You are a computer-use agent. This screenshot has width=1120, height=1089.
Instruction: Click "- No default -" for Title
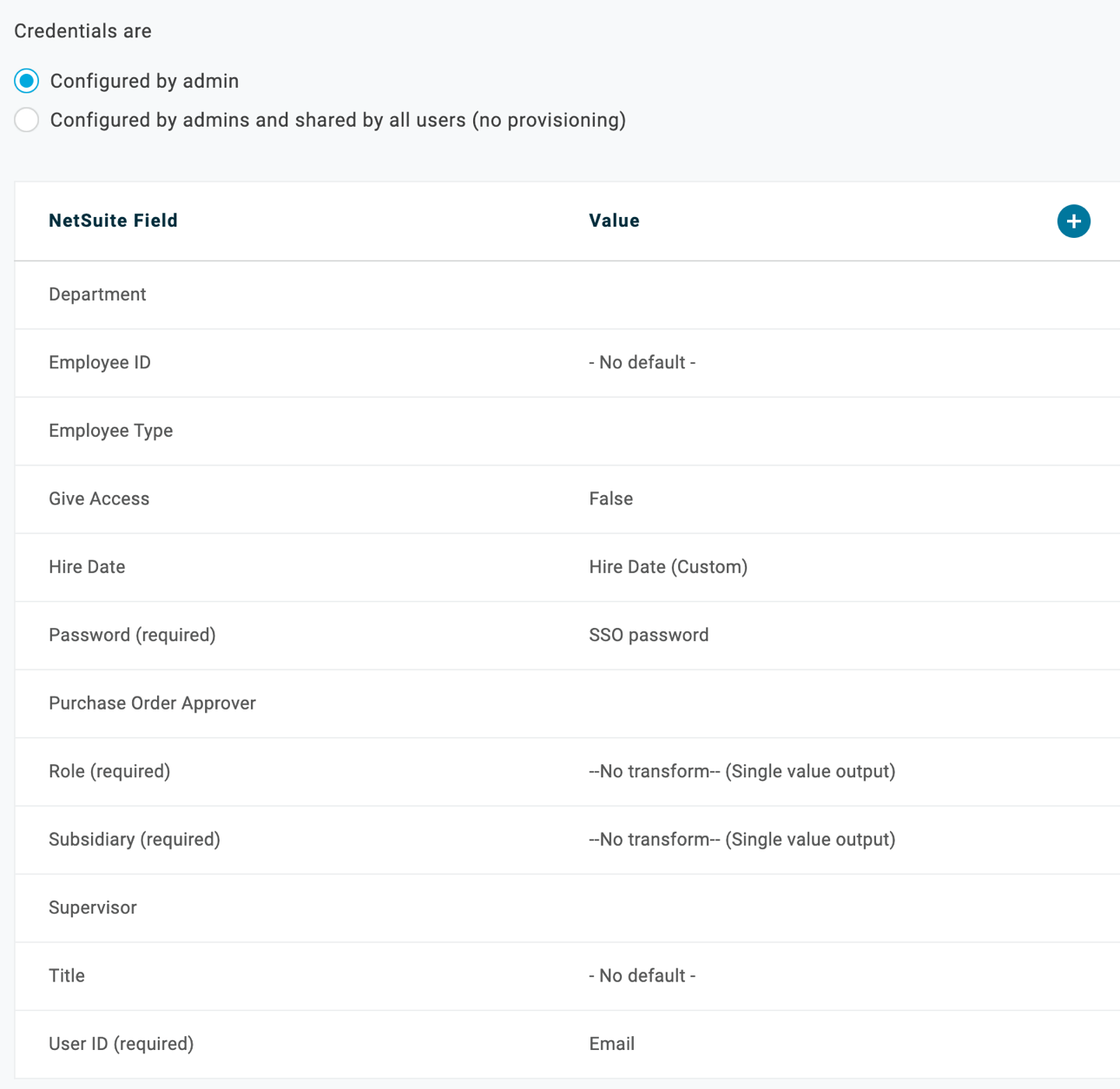642,976
